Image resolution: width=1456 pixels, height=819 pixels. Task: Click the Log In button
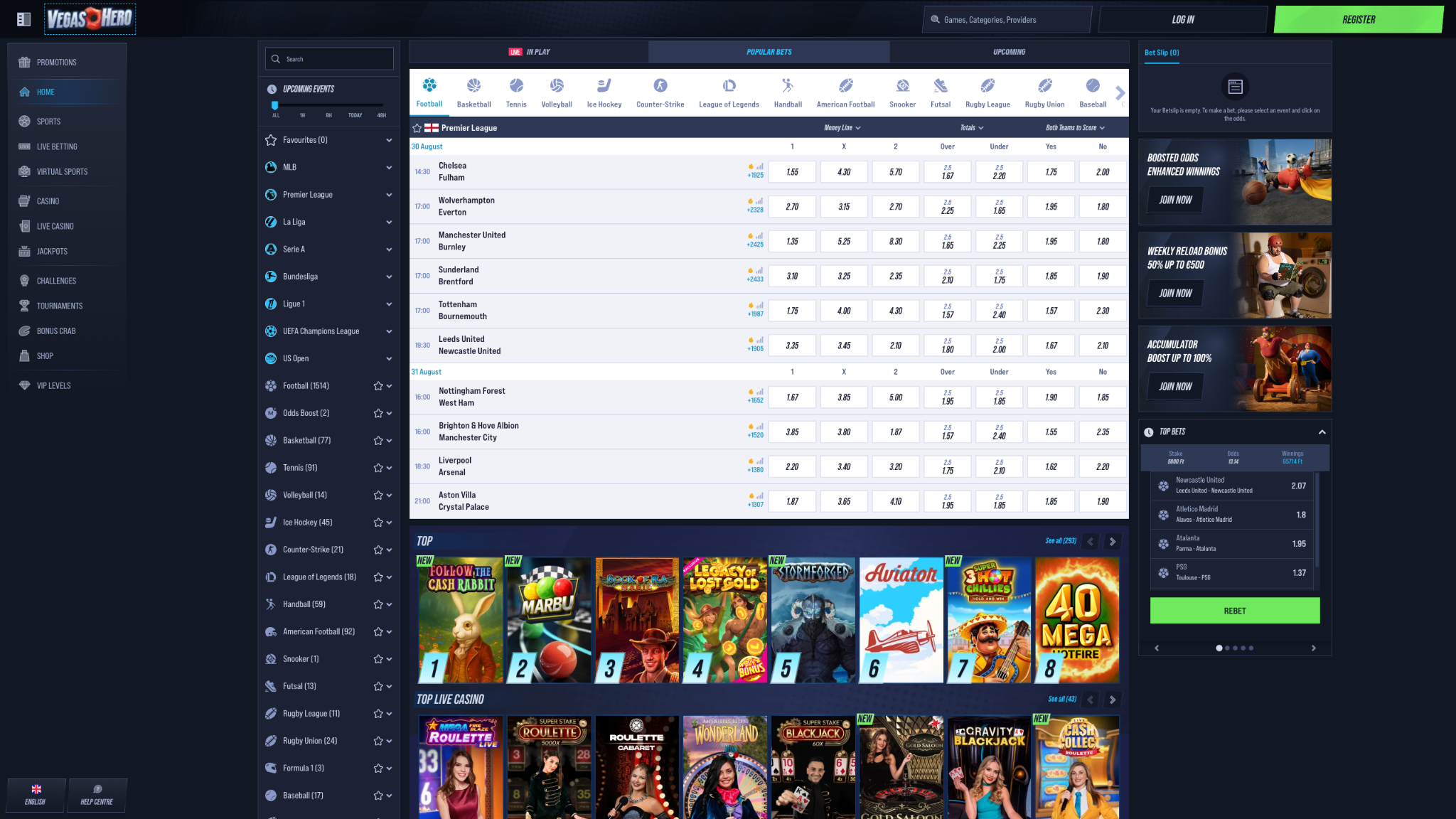(x=1182, y=20)
